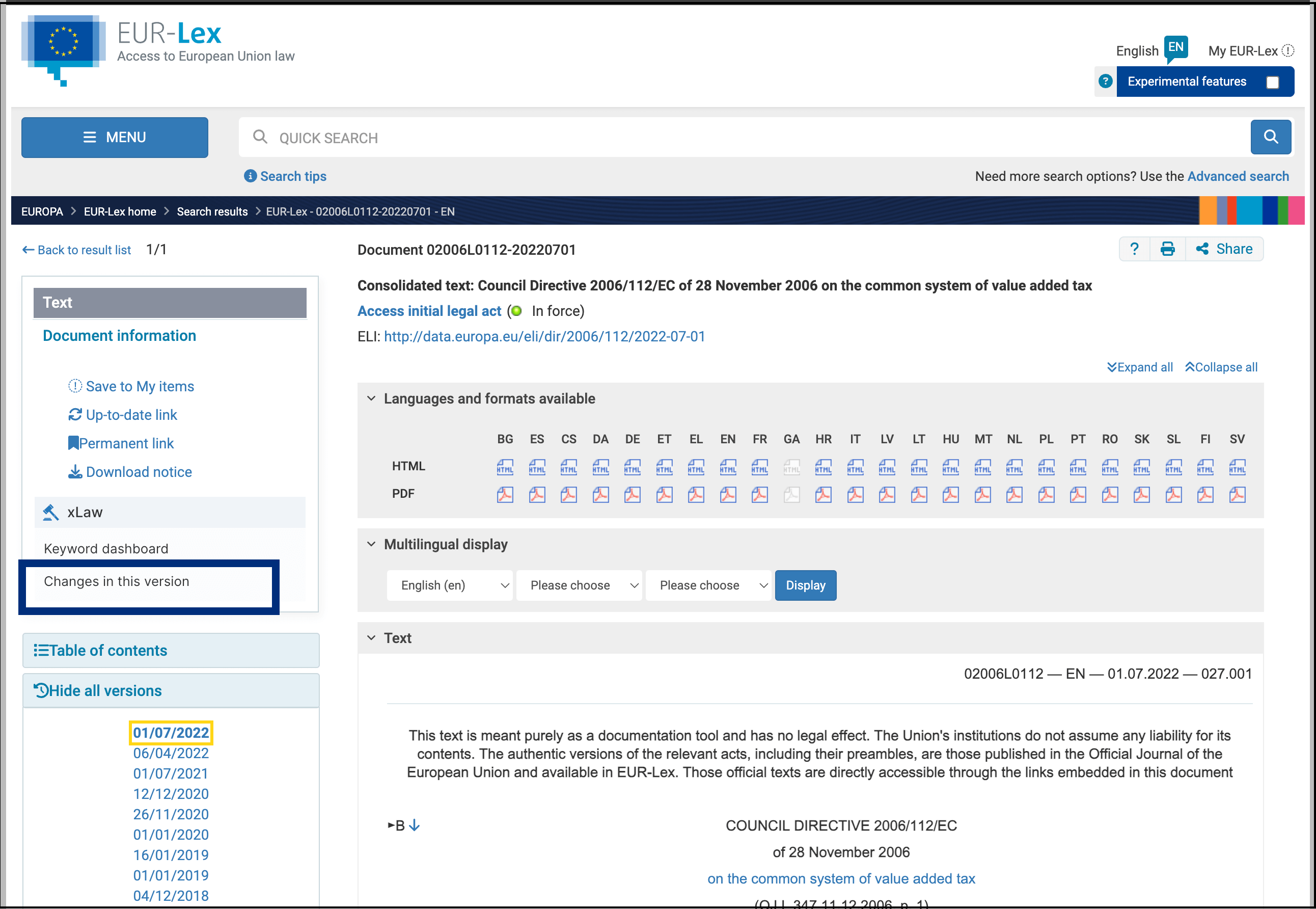Enable the Experimental features checkbox
Viewport: 1316px width, 909px height.
click(x=1272, y=83)
